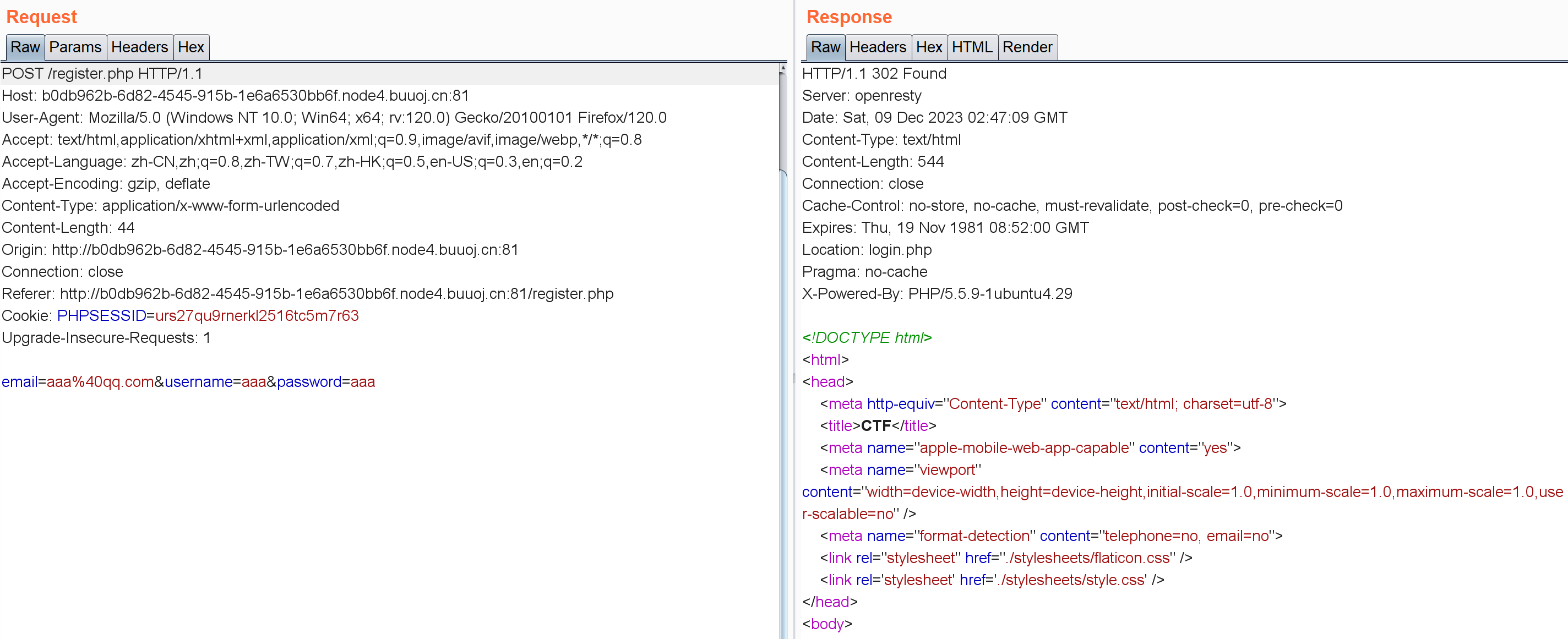Click the Accept-Language header line
This screenshot has height=639, width=1568.
(x=292, y=161)
